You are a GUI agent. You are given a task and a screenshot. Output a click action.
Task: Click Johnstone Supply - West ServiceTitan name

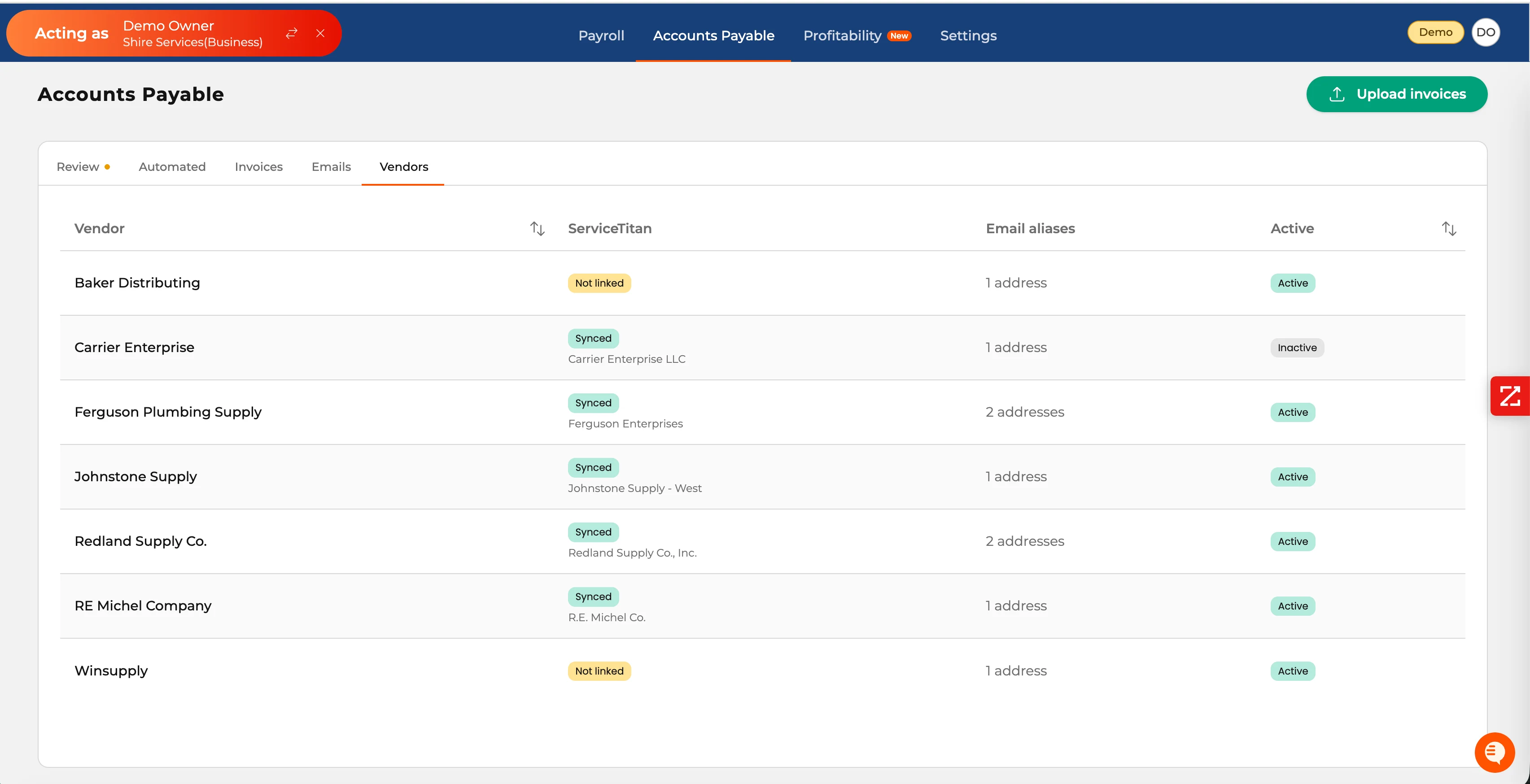634,488
